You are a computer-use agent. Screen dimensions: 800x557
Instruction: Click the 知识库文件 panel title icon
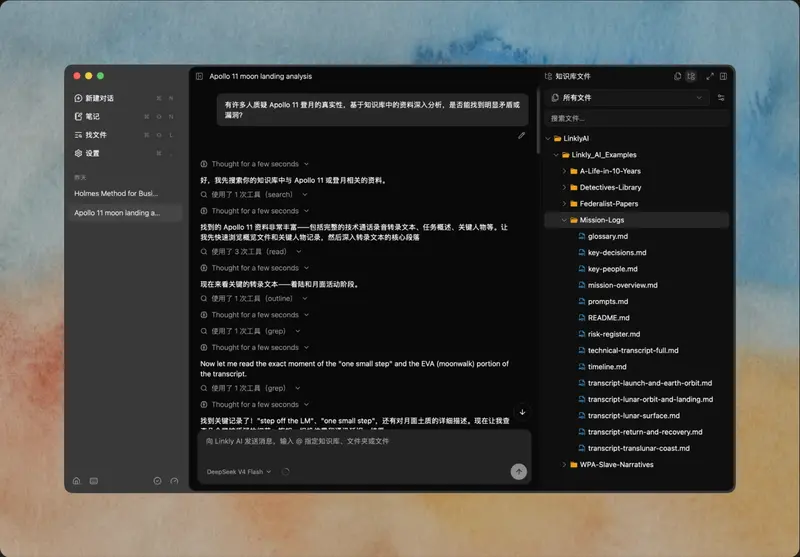pyautogui.click(x=548, y=76)
